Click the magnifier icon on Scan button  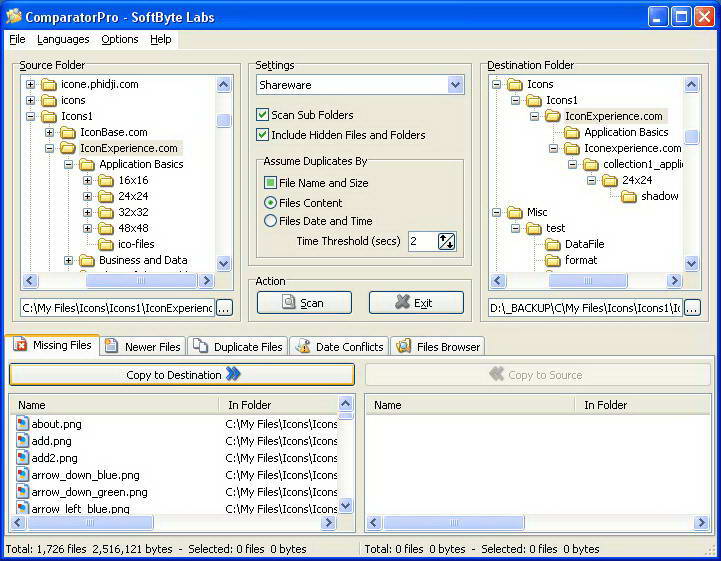pyautogui.click(x=289, y=302)
